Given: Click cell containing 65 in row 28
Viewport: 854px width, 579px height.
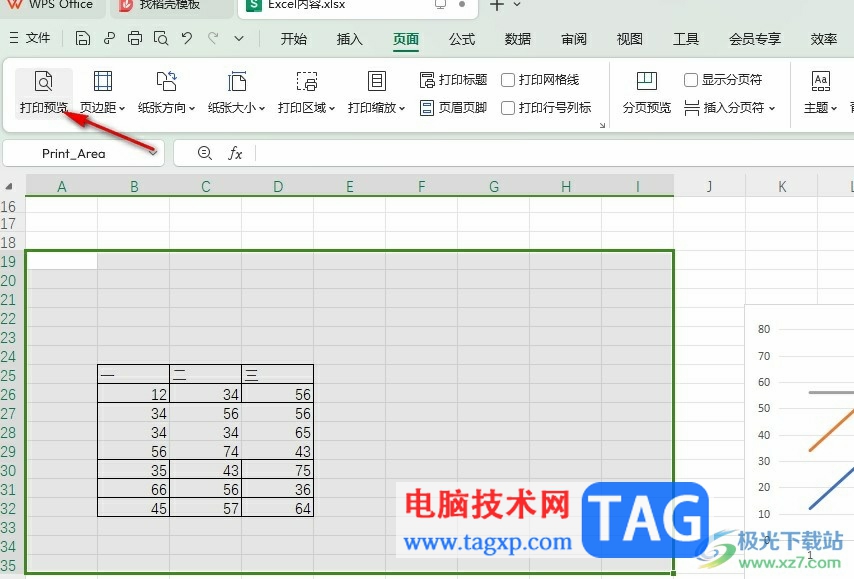Looking at the screenshot, I should (x=278, y=432).
